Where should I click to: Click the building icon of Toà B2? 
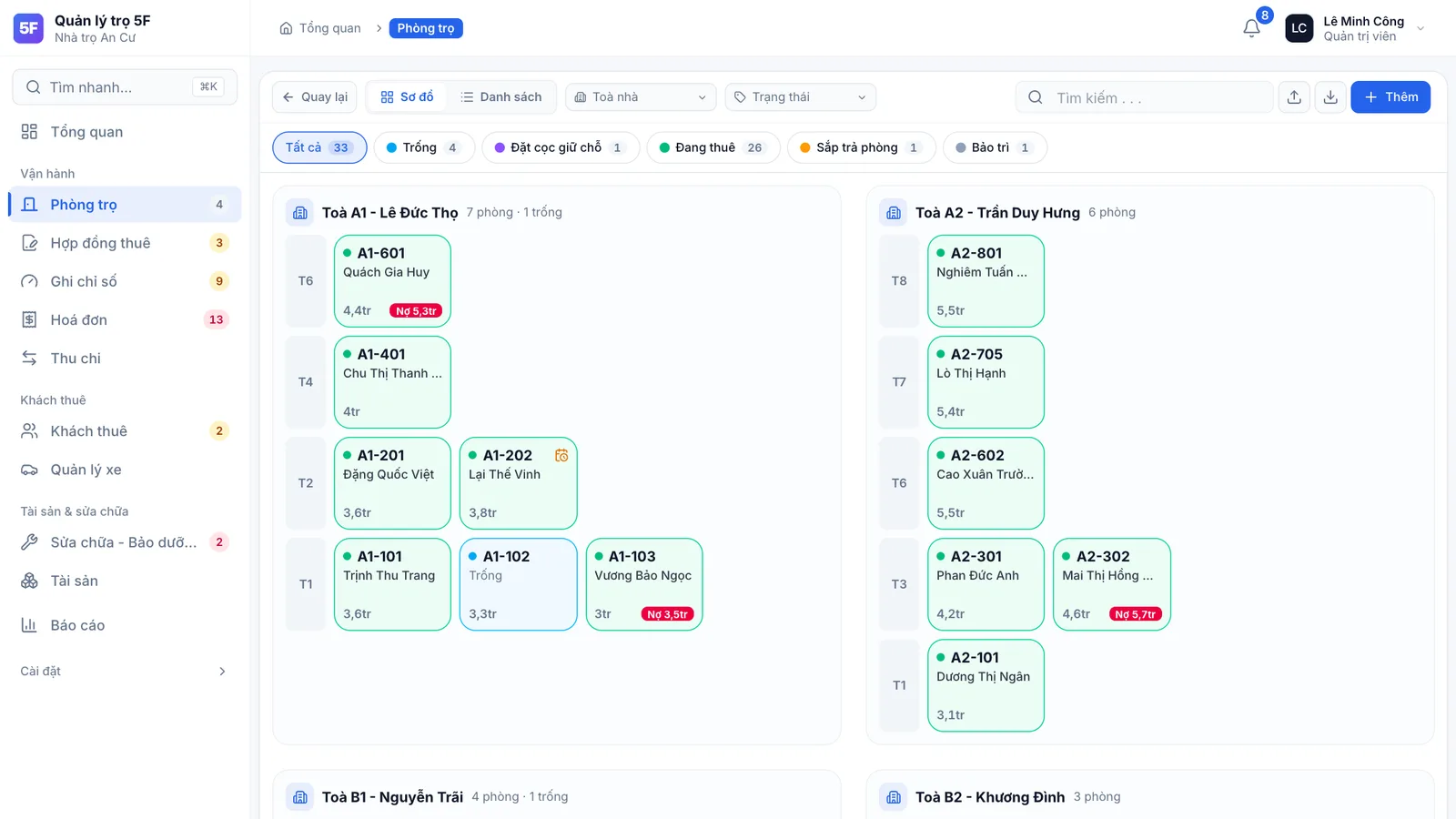tap(894, 797)
